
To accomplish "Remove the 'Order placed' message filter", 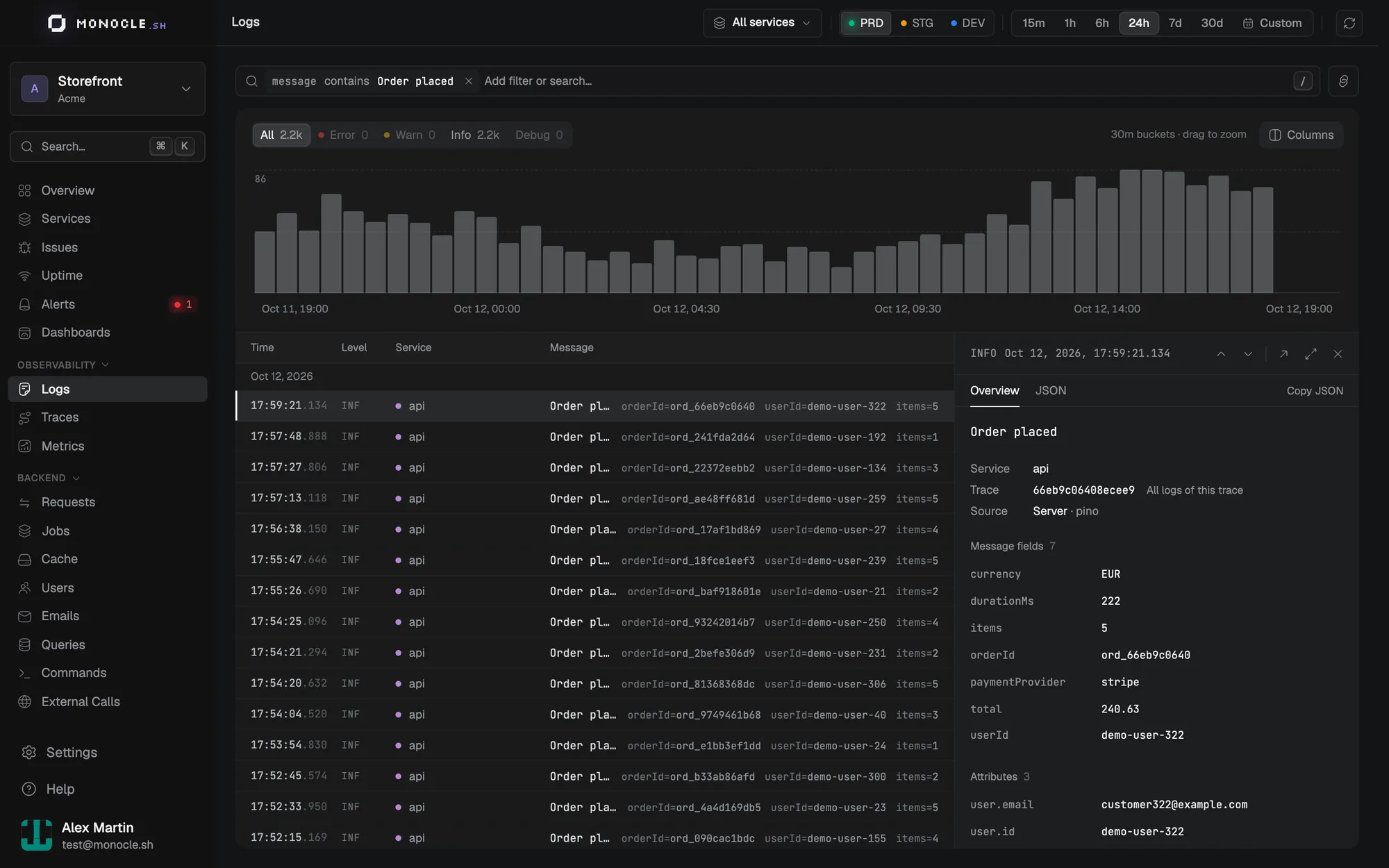I will coord(469,81).
